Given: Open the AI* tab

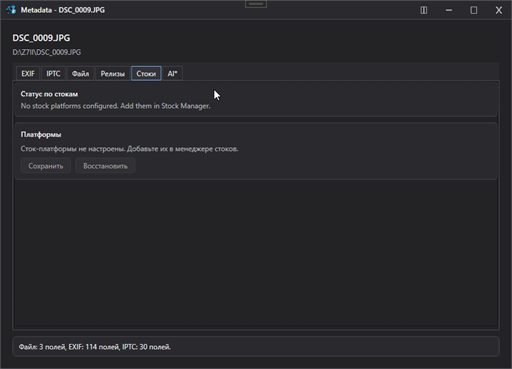Looking at the screenshot, I should click(x=172, y=74).
